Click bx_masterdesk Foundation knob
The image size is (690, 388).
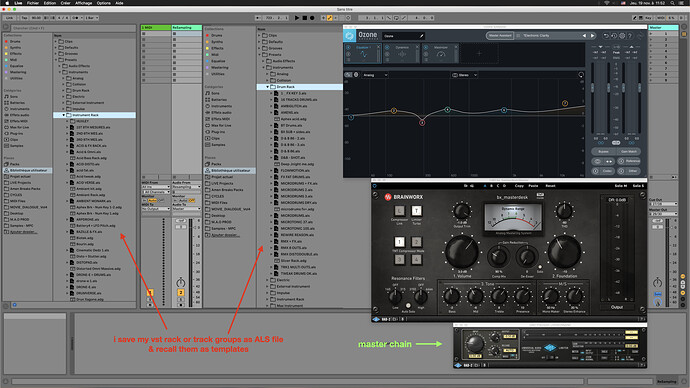564,252
